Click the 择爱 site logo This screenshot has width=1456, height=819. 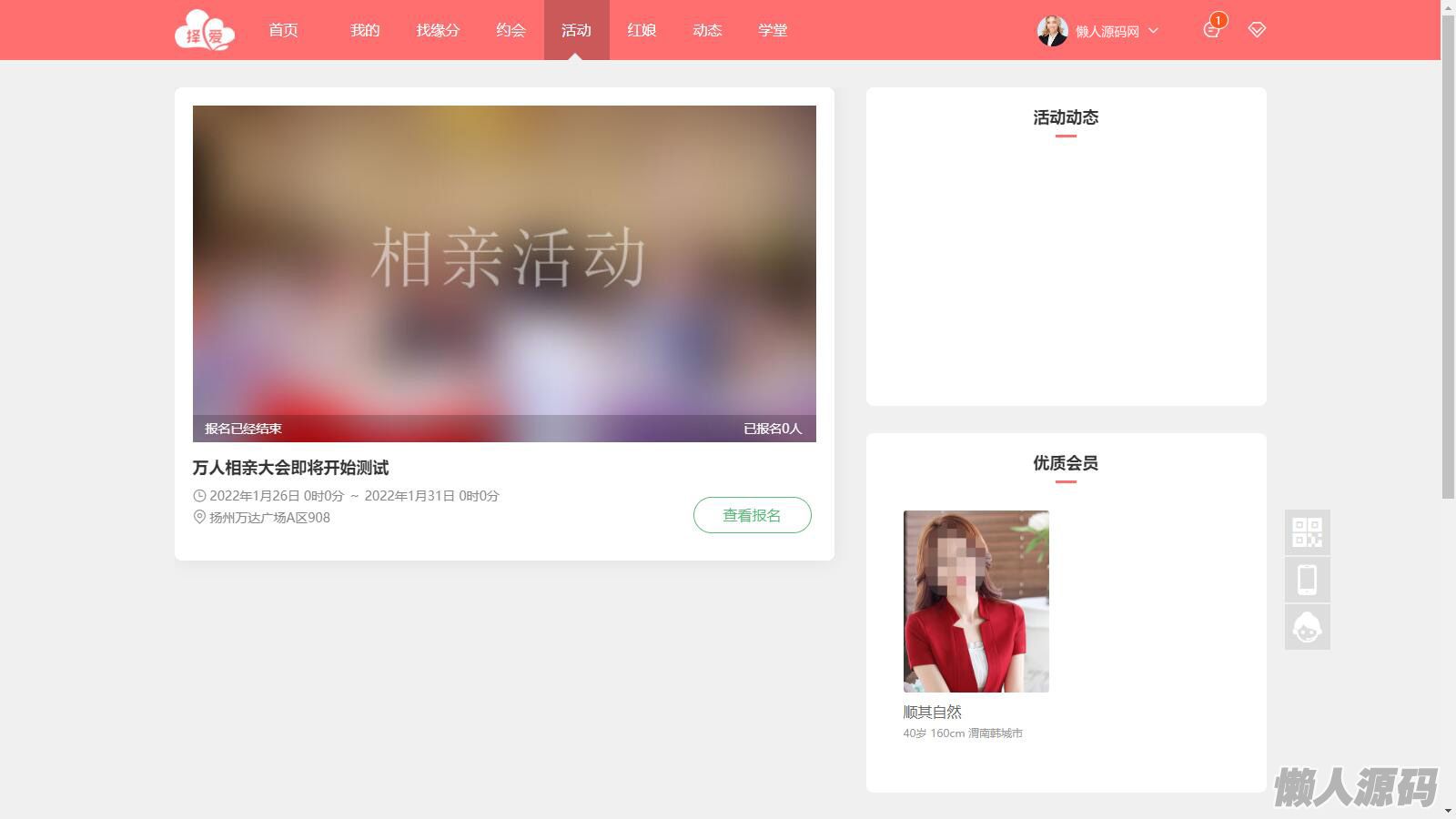click(x=205, y=30)
